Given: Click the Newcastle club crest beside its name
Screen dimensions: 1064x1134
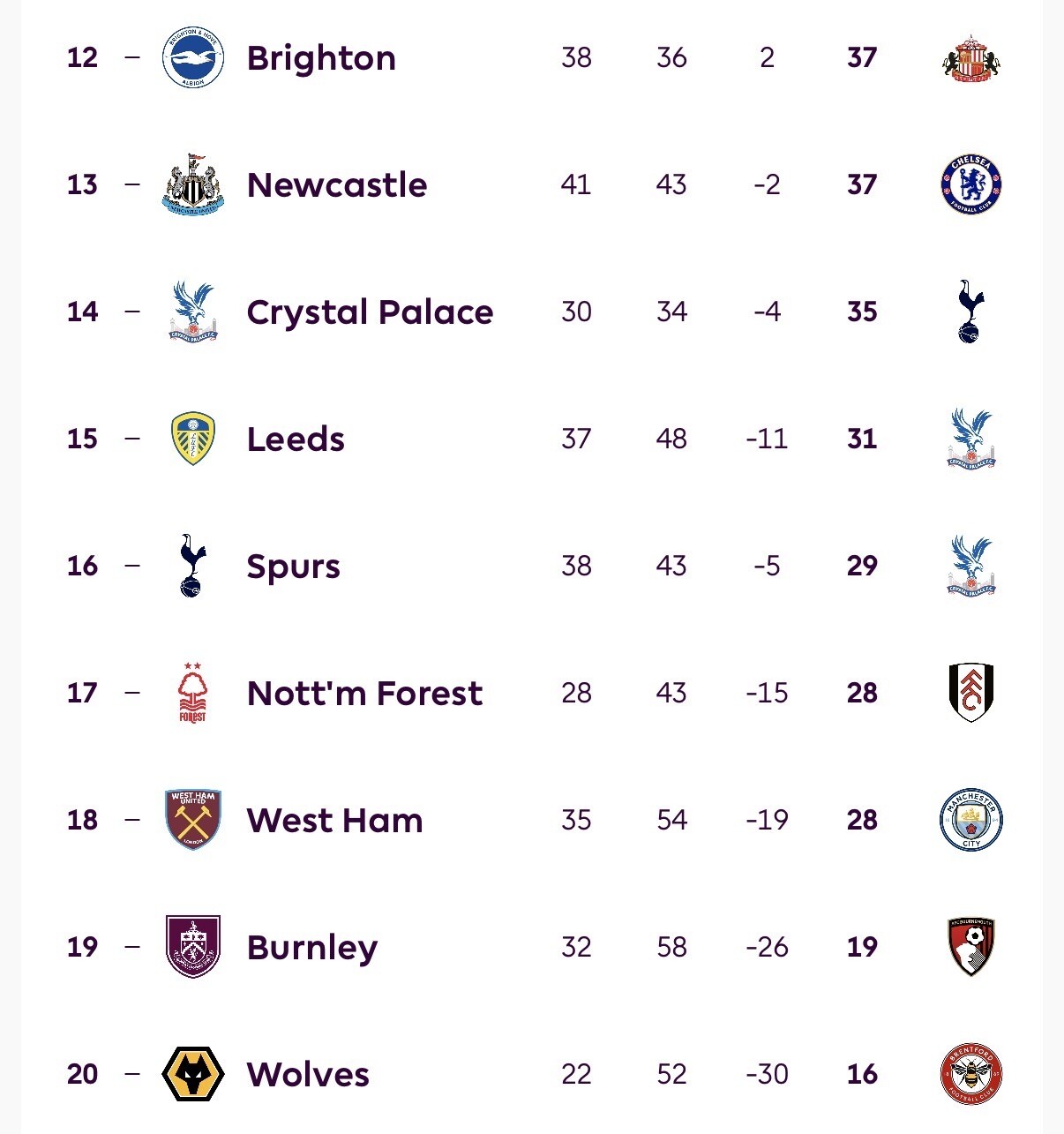Looking at the screenshot, I should [x=193, y=184].
